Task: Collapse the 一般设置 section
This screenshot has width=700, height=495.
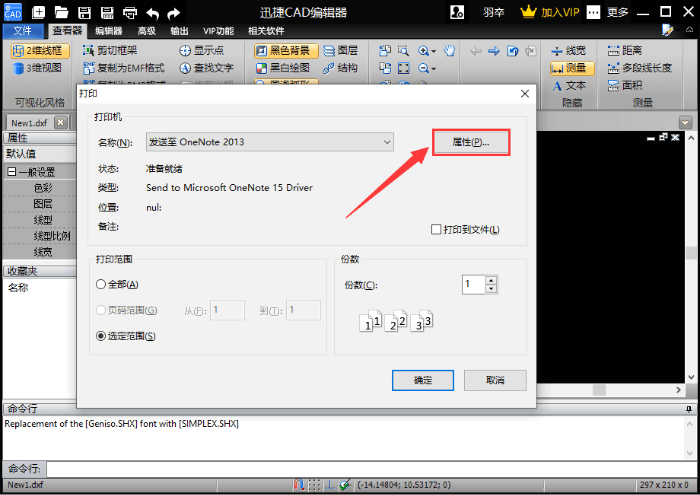Action: pyautogui.click(x=12, y=172)
